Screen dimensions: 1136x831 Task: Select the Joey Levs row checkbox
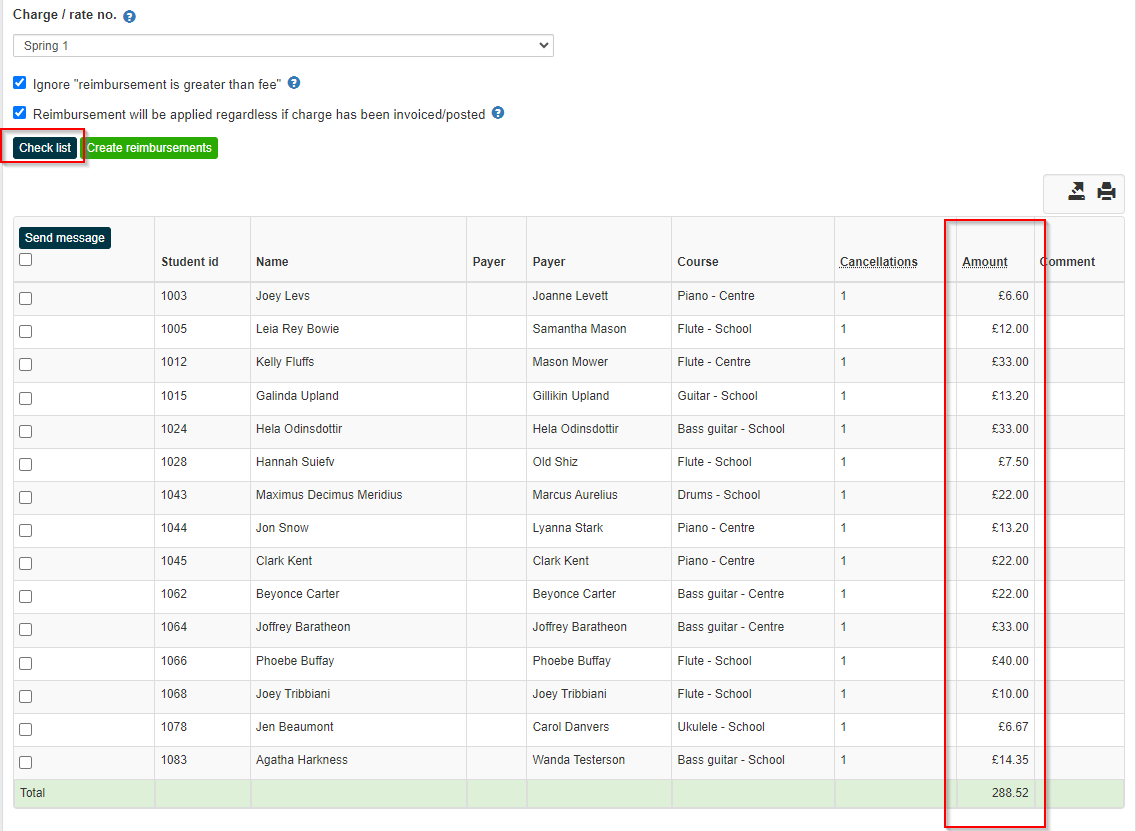[x=25, y=298]
